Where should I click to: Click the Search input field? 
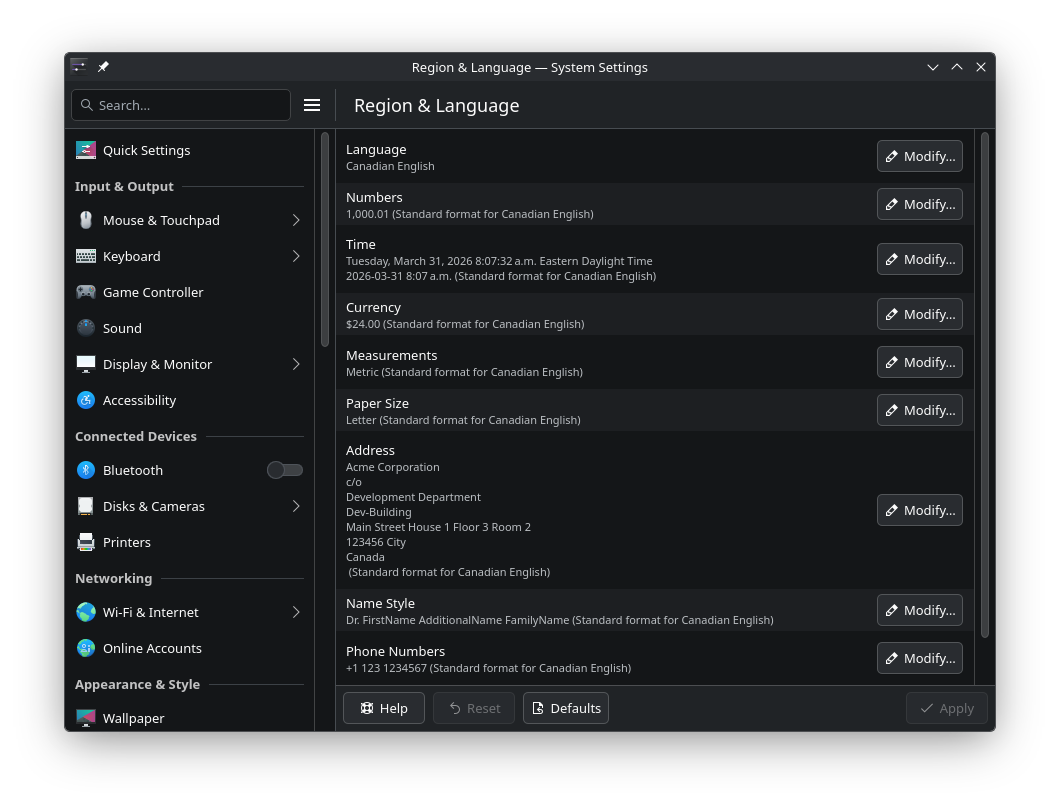pyautogui.click(x=190, y=105)
